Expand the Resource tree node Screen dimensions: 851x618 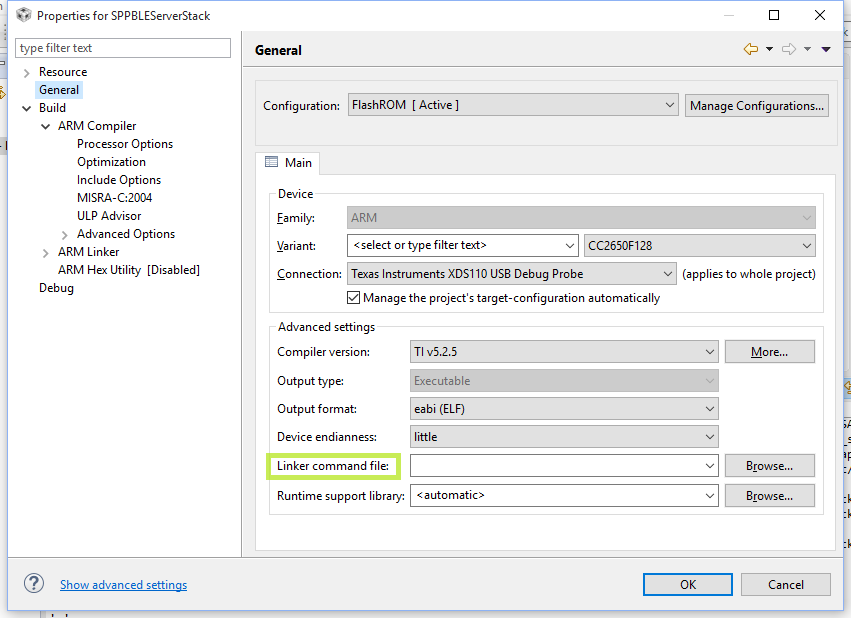[27, 72]
